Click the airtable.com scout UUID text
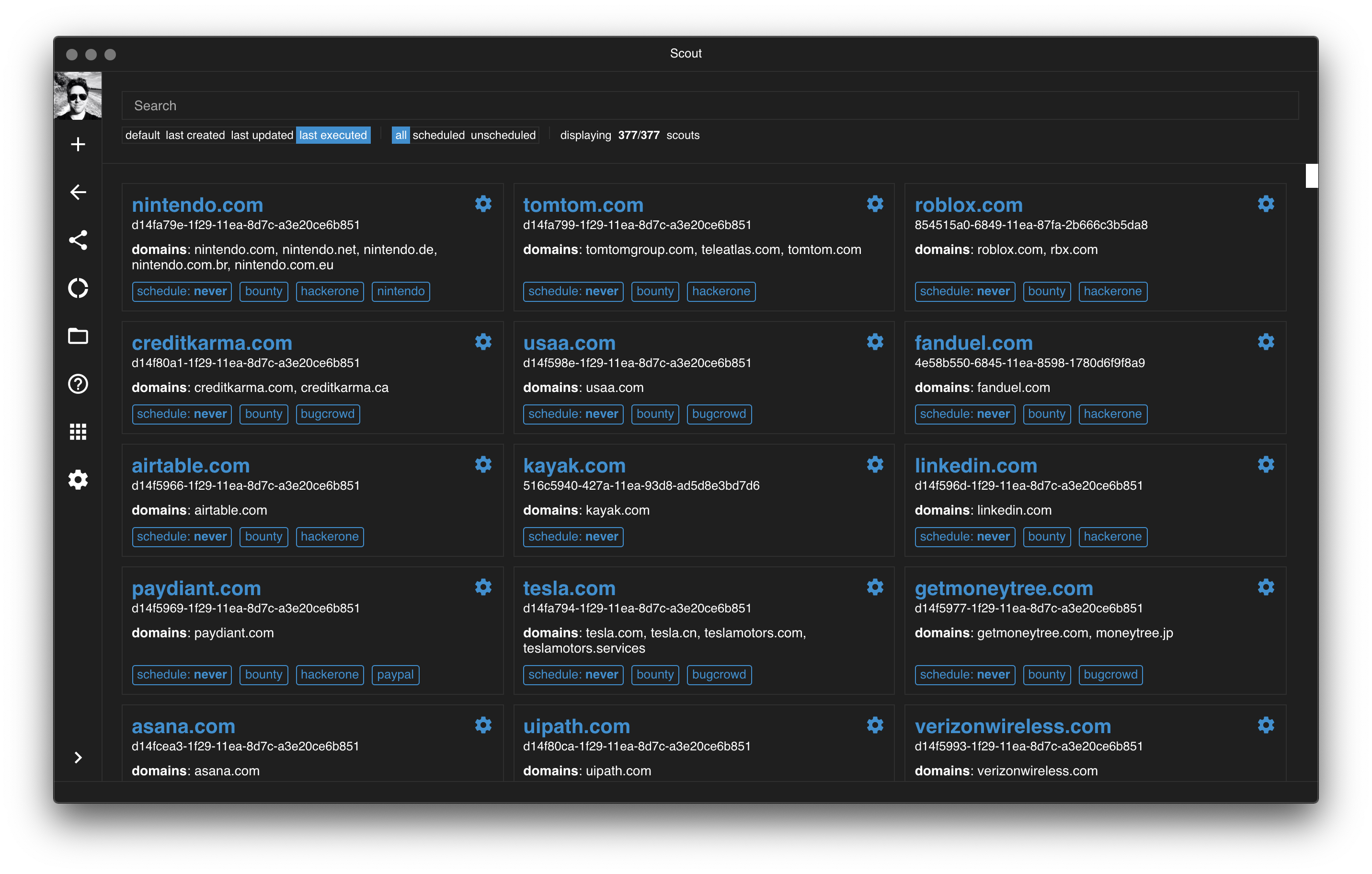1372x874 pixels. coord(245,485)
